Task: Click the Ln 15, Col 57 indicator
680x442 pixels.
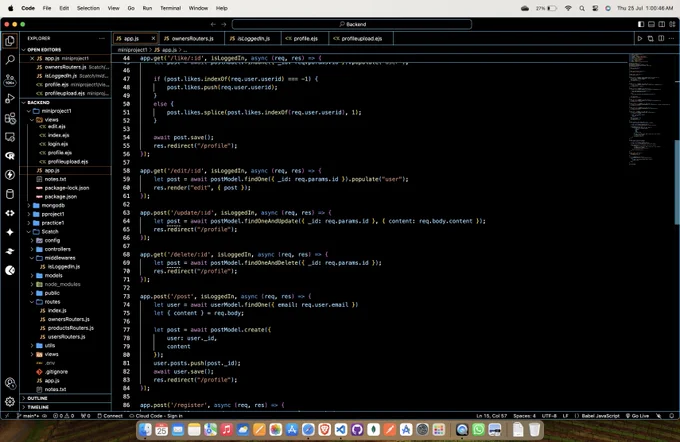Action: point(491,416)
